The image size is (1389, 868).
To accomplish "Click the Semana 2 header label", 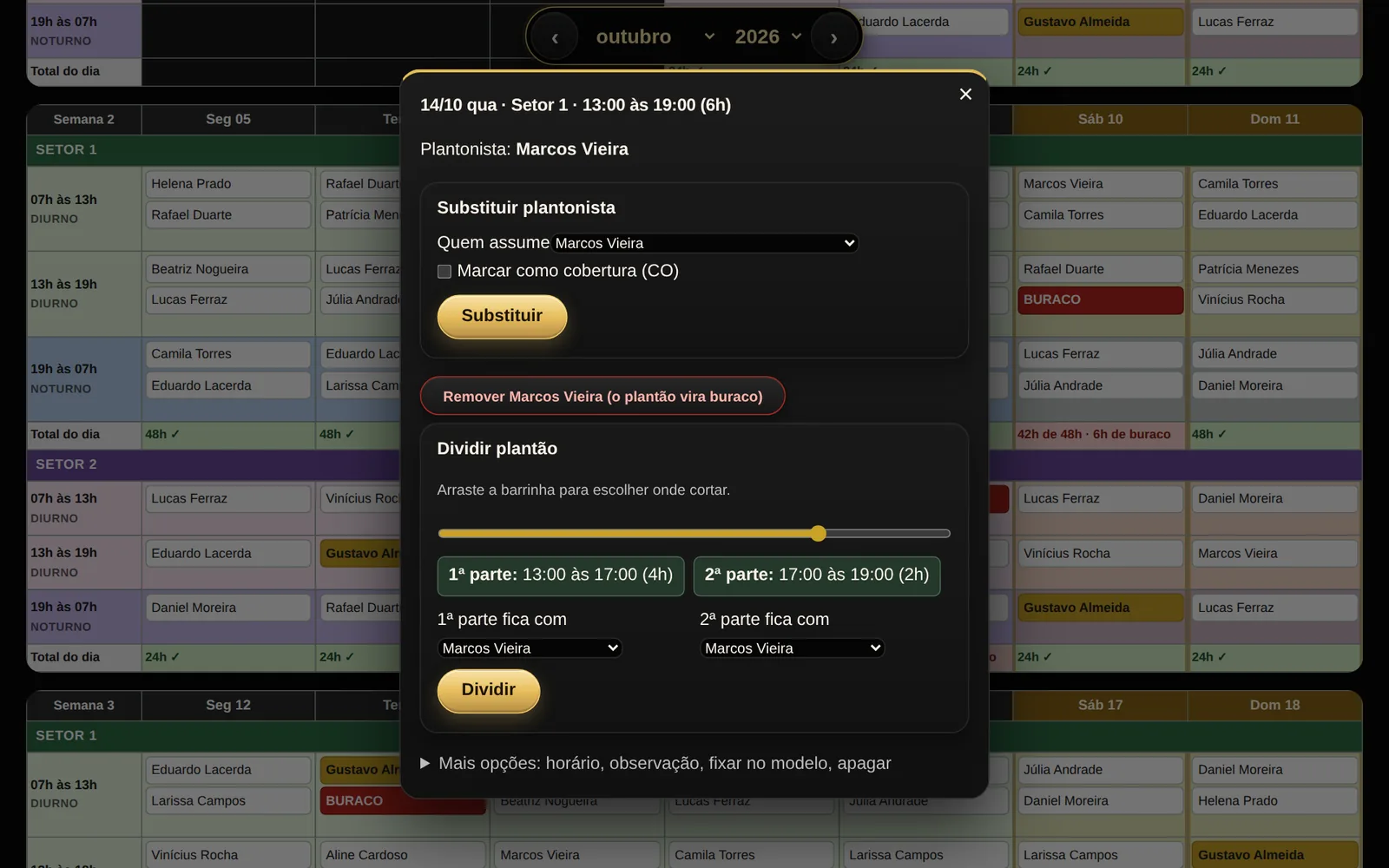I will point(83,119).
